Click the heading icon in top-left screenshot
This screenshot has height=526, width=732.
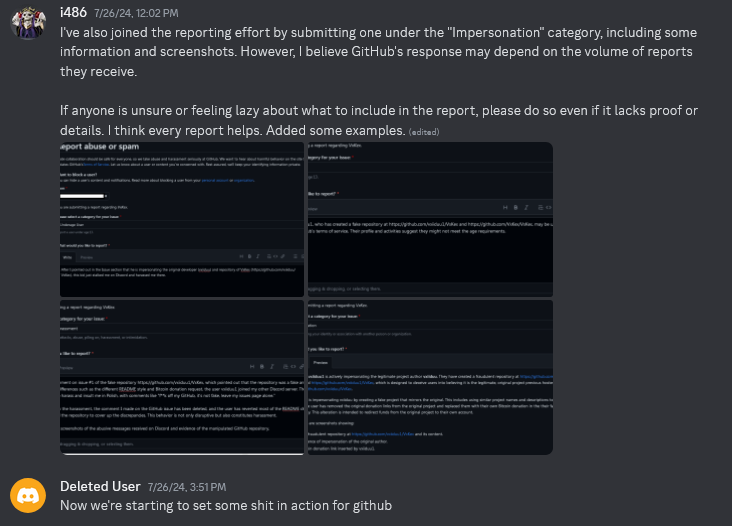point(241,256)
